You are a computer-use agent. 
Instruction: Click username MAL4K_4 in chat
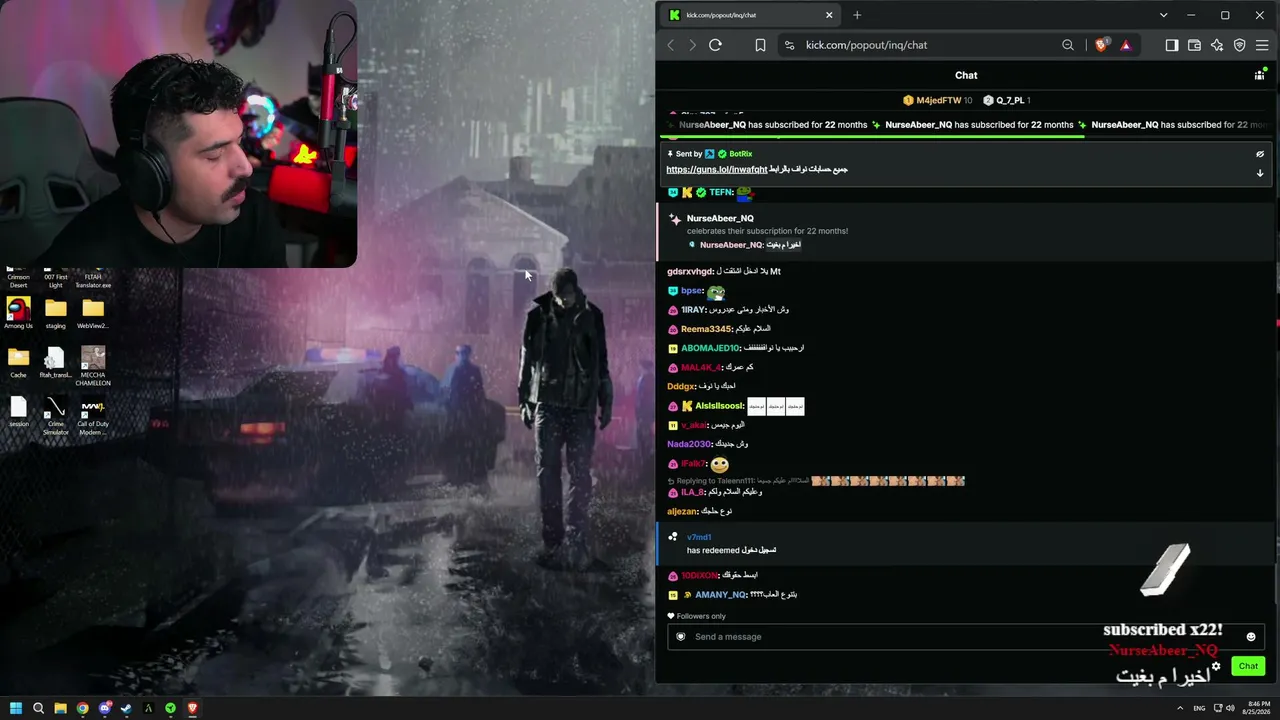[700, 367]
